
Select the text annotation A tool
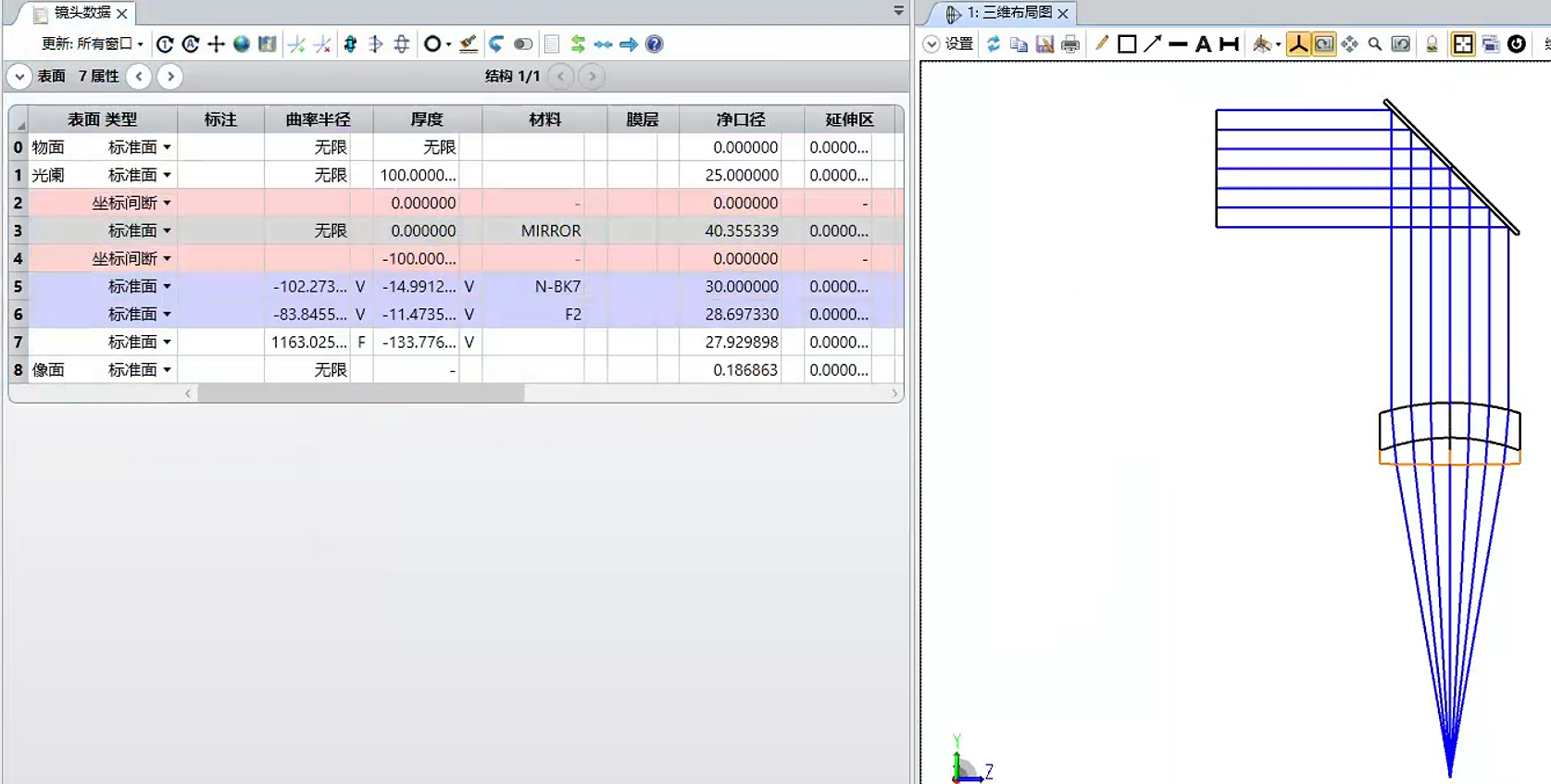coord(1203,44)
